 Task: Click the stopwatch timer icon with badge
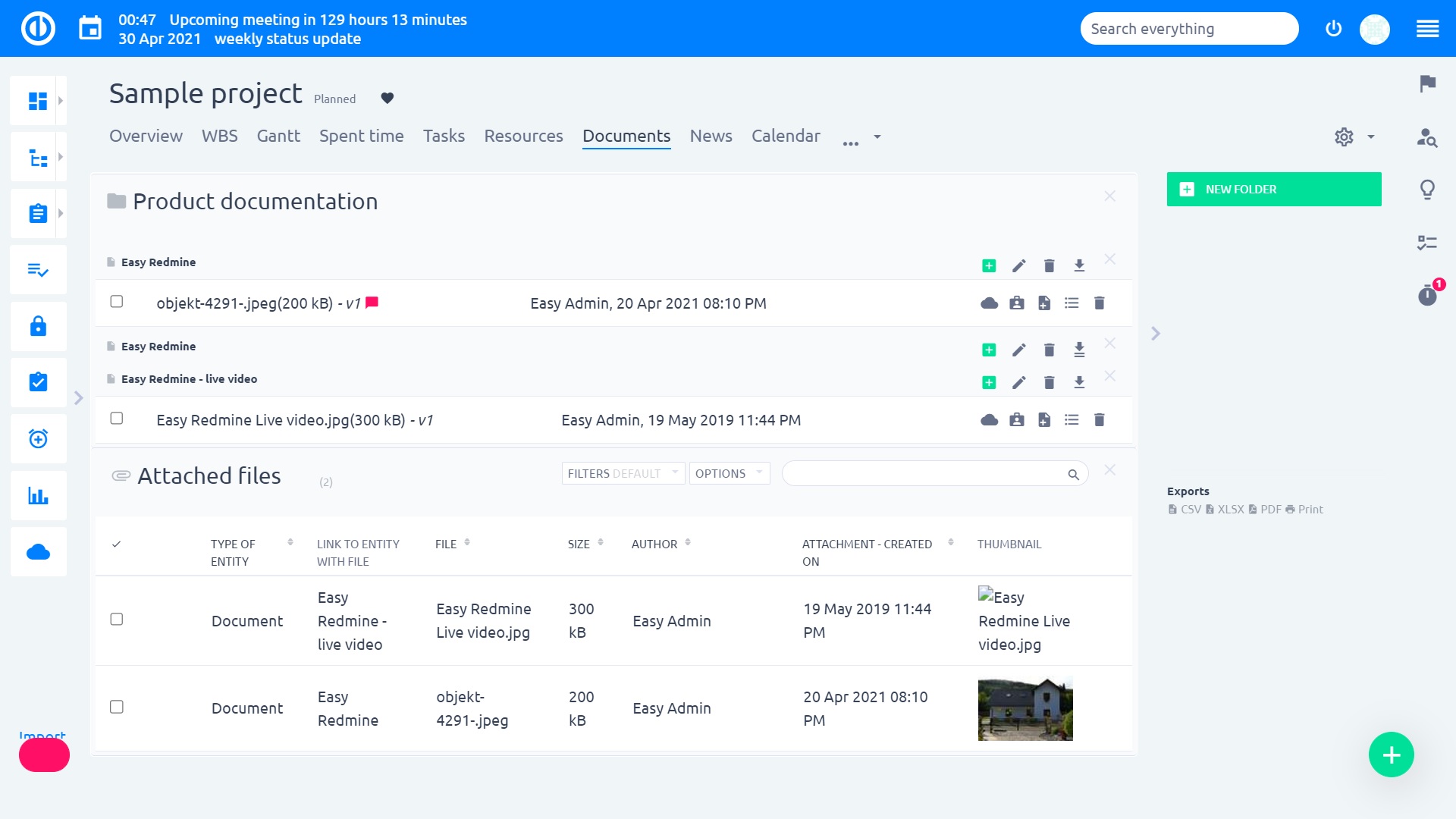pos(1427,295)
